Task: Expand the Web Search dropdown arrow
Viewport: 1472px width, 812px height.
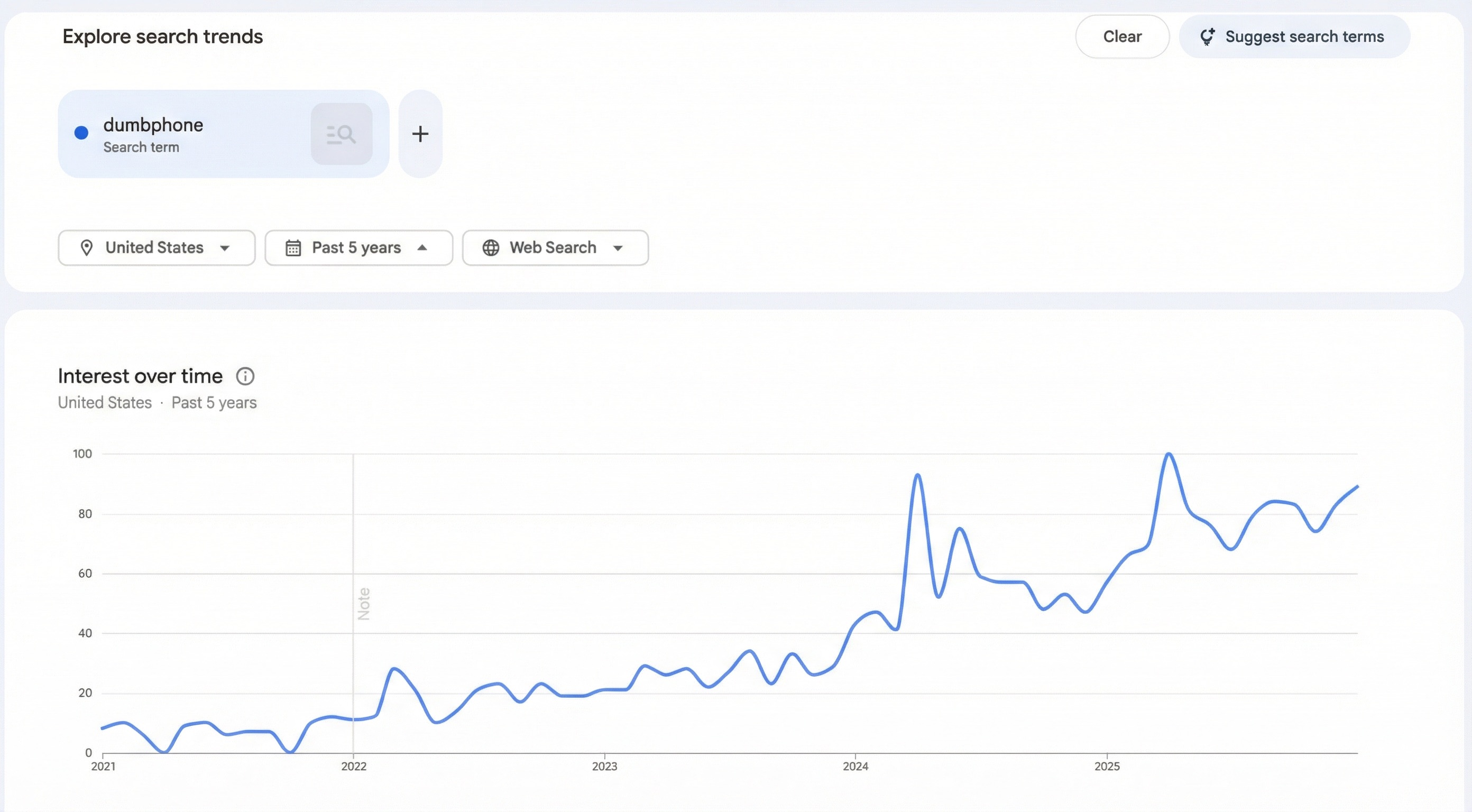Action: coord(618,248)
